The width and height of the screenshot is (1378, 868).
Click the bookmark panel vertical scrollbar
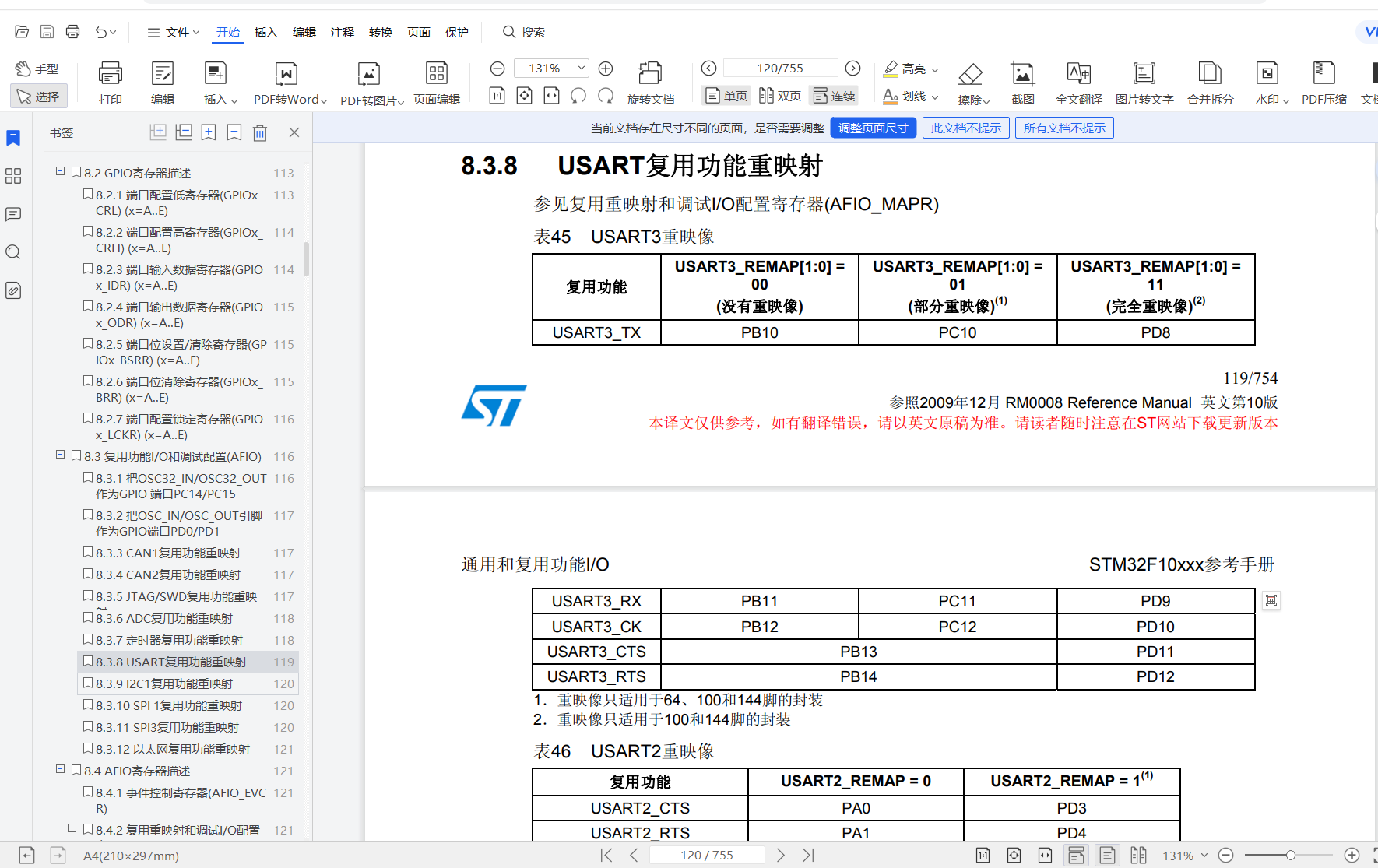[306, 259]
